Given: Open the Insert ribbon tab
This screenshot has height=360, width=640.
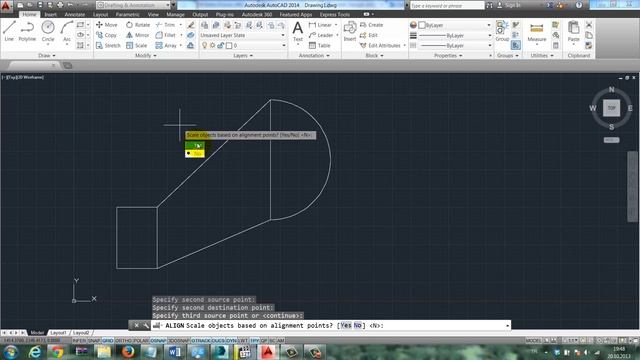Looking at the screenshot, I should pos(51,14).
